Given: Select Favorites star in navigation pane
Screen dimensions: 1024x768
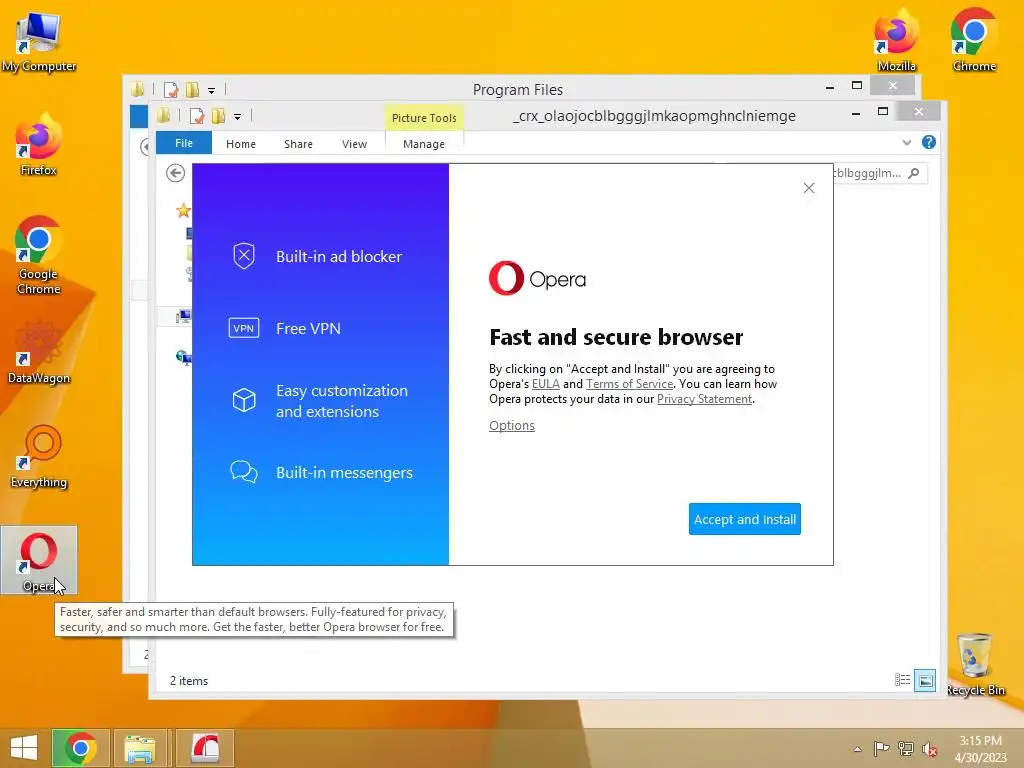Looking at the screenshot, I should click(183, 210).
